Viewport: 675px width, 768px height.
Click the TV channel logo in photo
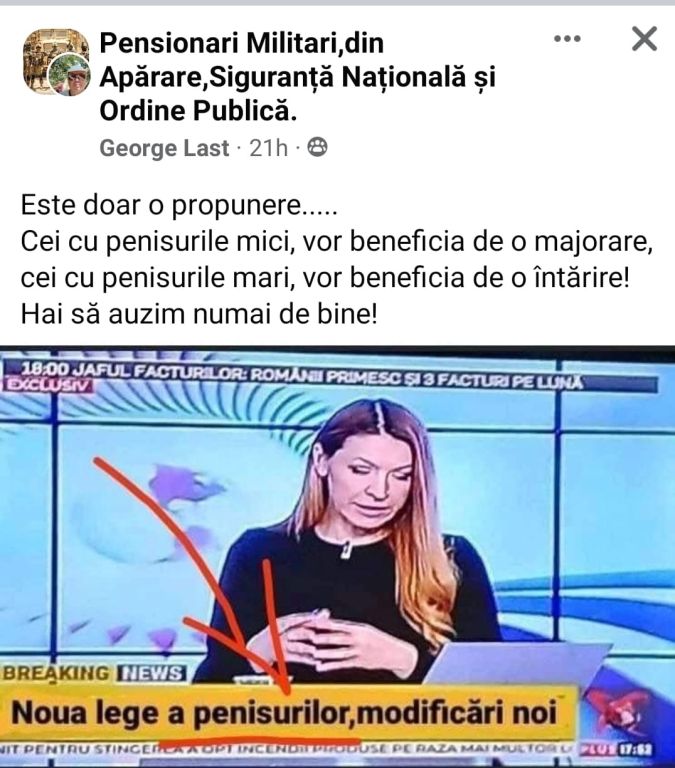(618, 712)
